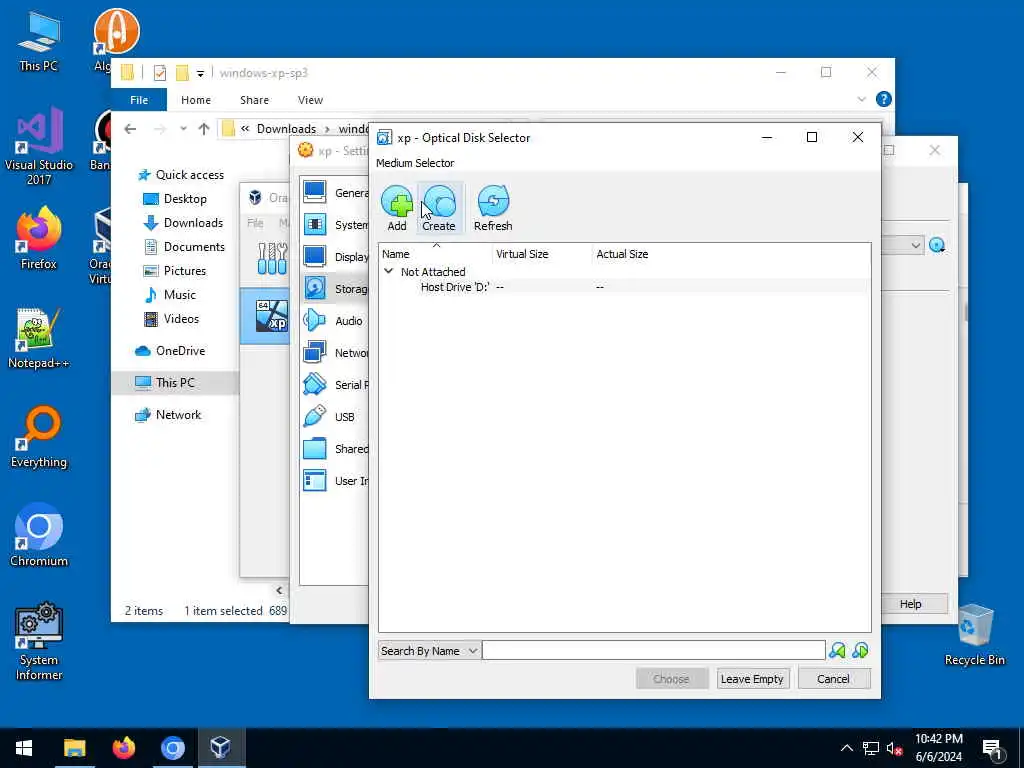Click the optical disk chooser icon in Settings
The width and height of the screenshot is (1024, 768).
(x=937, y=246)
